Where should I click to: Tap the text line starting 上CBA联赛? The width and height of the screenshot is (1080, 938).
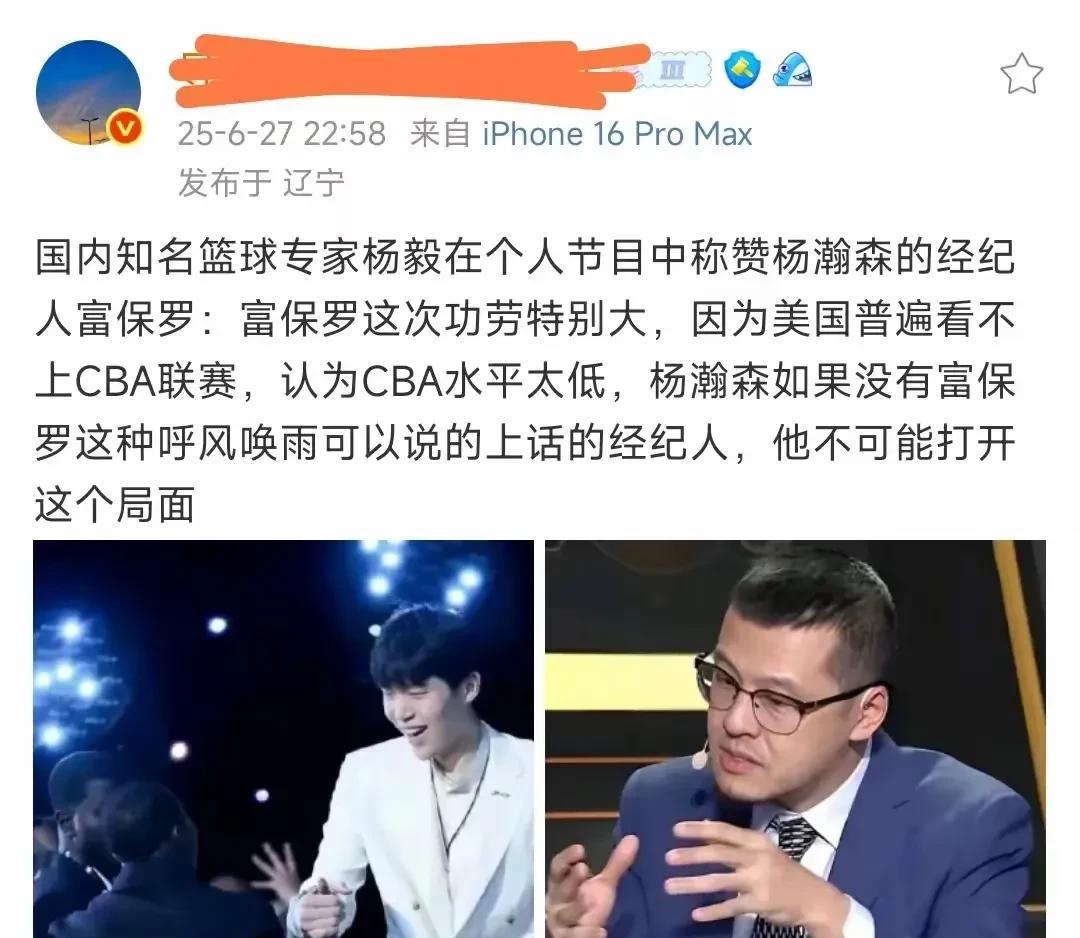(525, 380)
